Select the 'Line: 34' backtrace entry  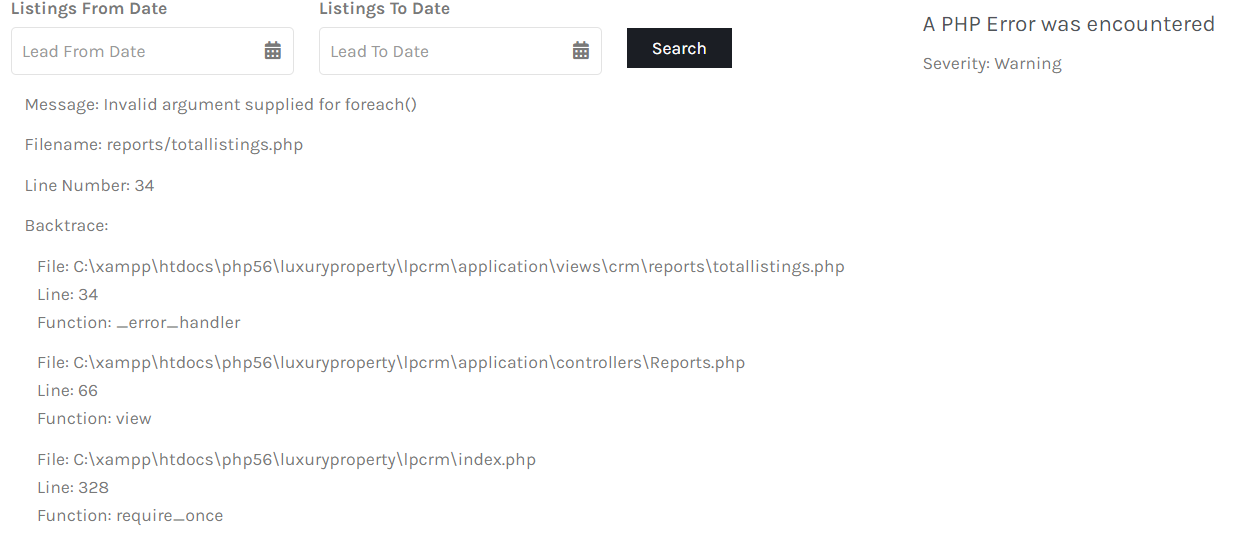click(x=67, y=295)
